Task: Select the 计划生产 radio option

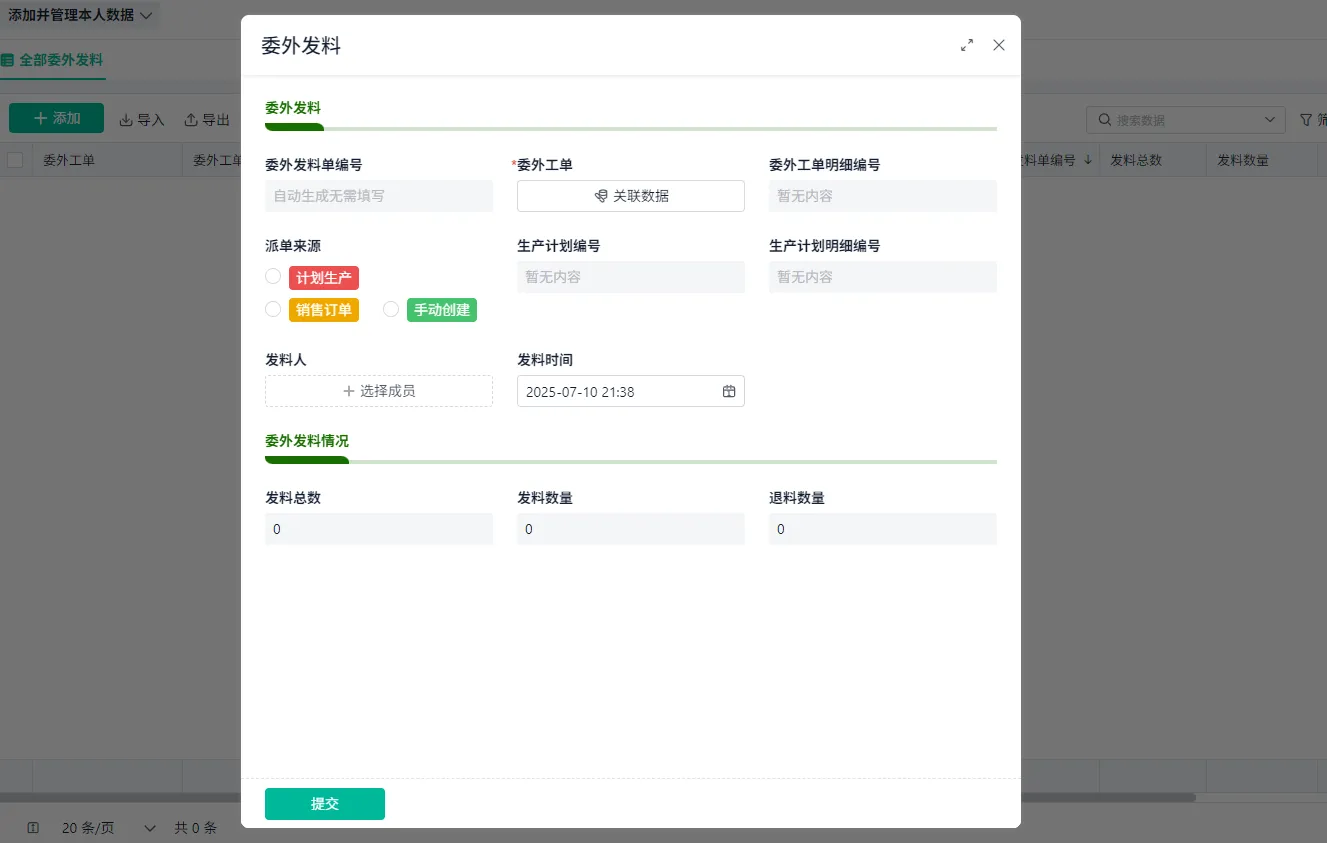Action: click(x=273, y=277)
